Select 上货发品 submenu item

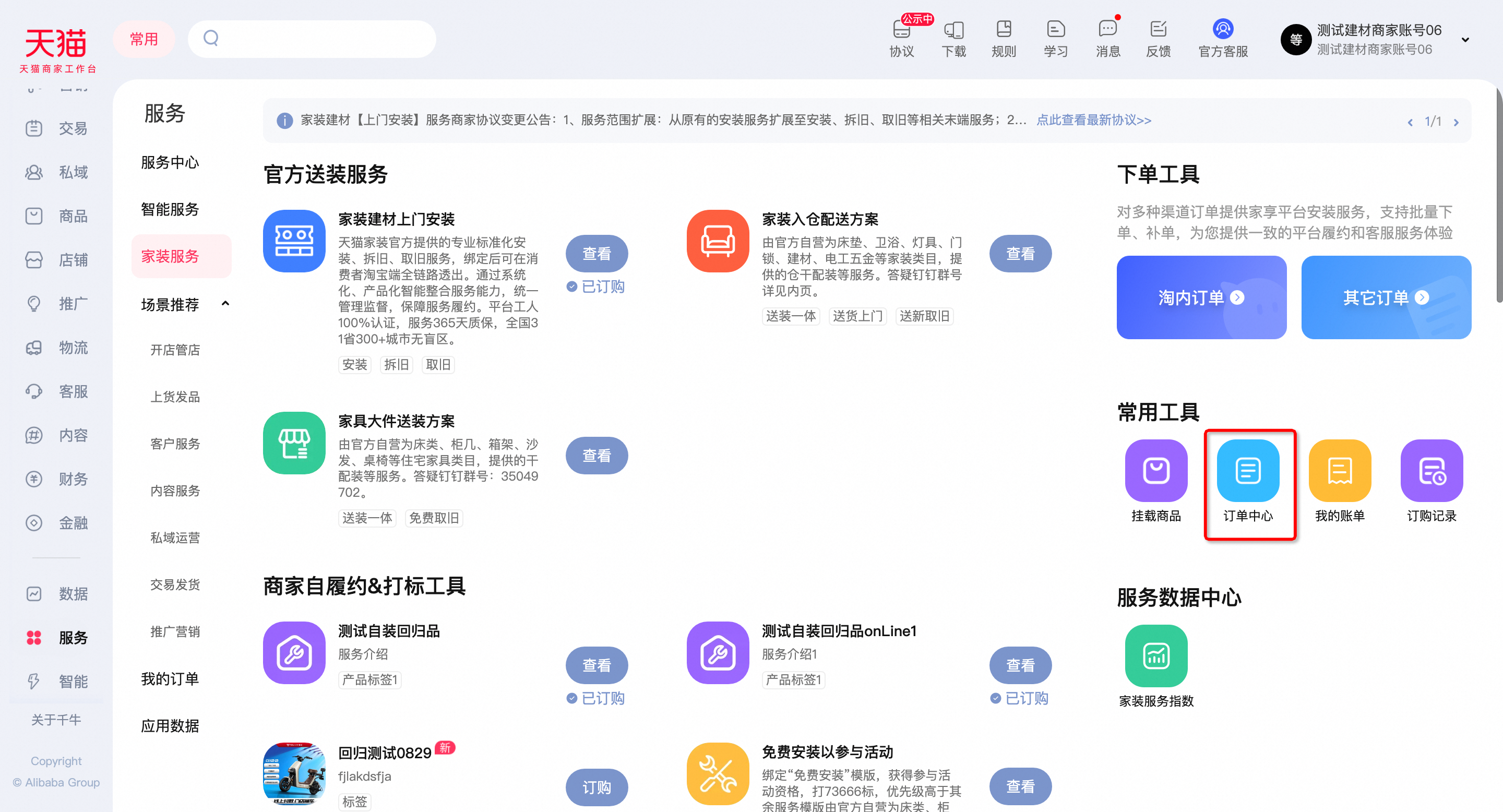175,397
